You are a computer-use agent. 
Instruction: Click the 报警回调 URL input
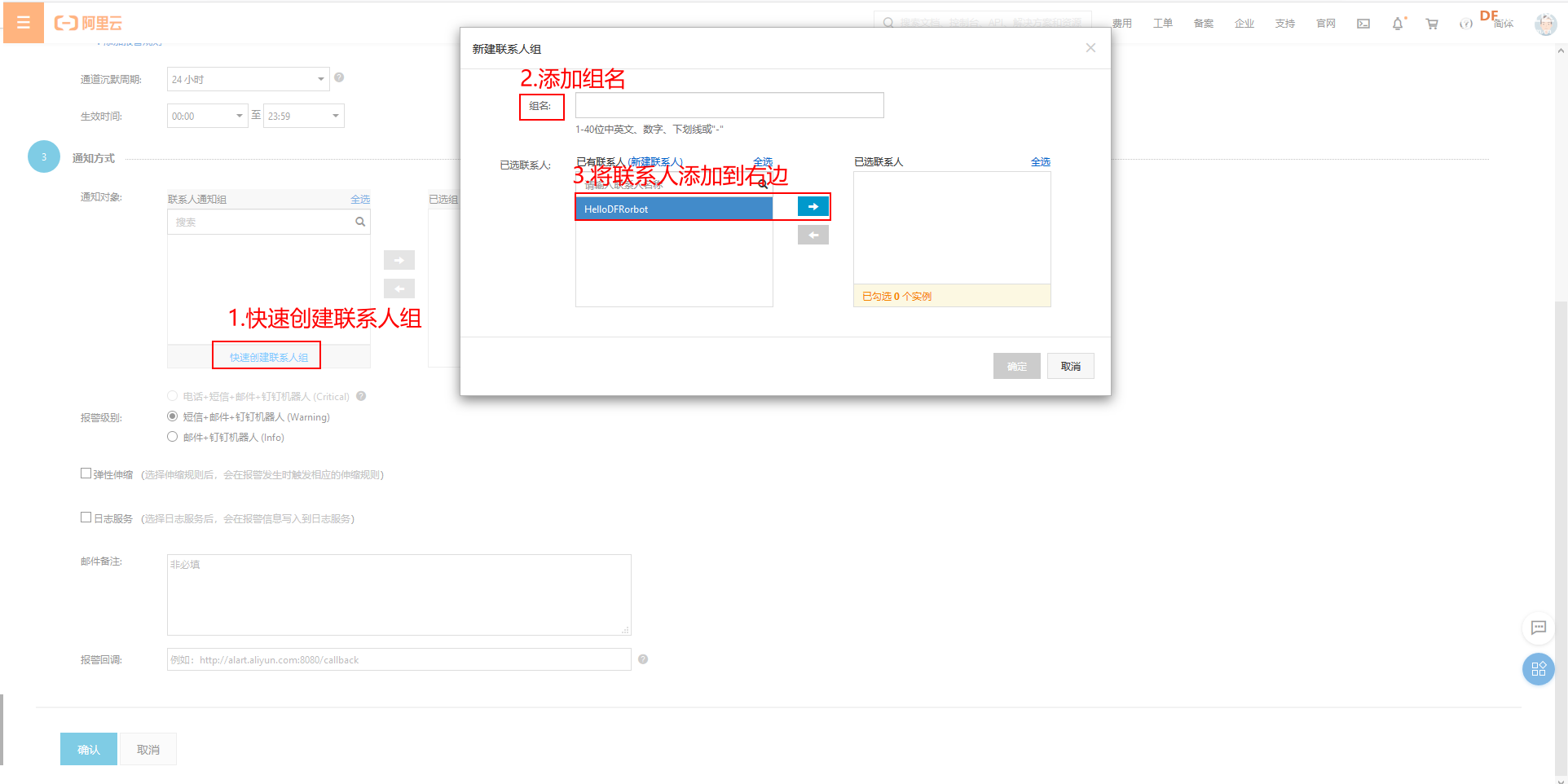(399, 659)
